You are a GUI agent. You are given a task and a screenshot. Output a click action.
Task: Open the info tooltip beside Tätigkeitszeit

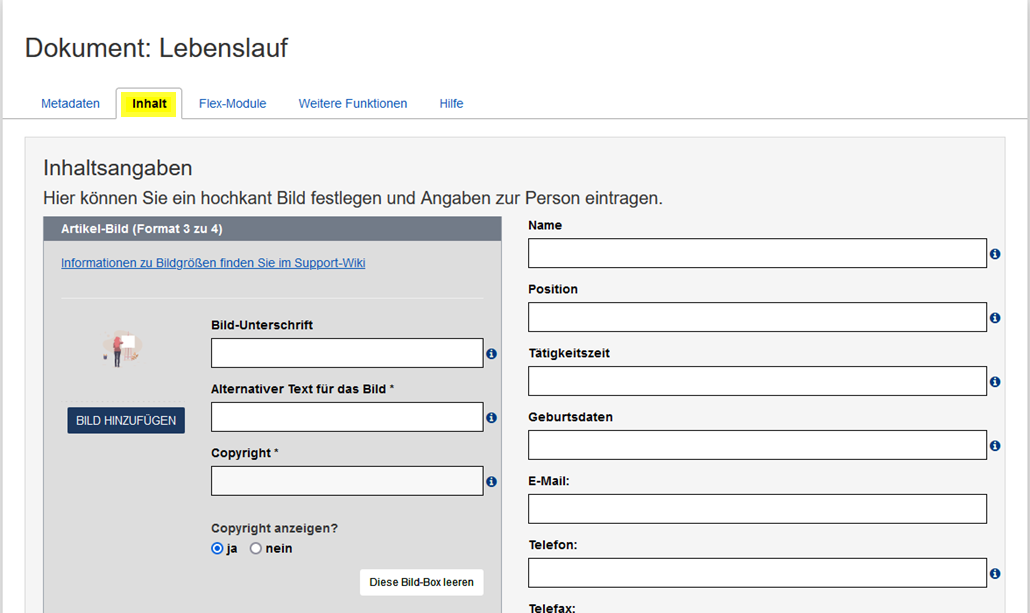(x=995, y=381)
